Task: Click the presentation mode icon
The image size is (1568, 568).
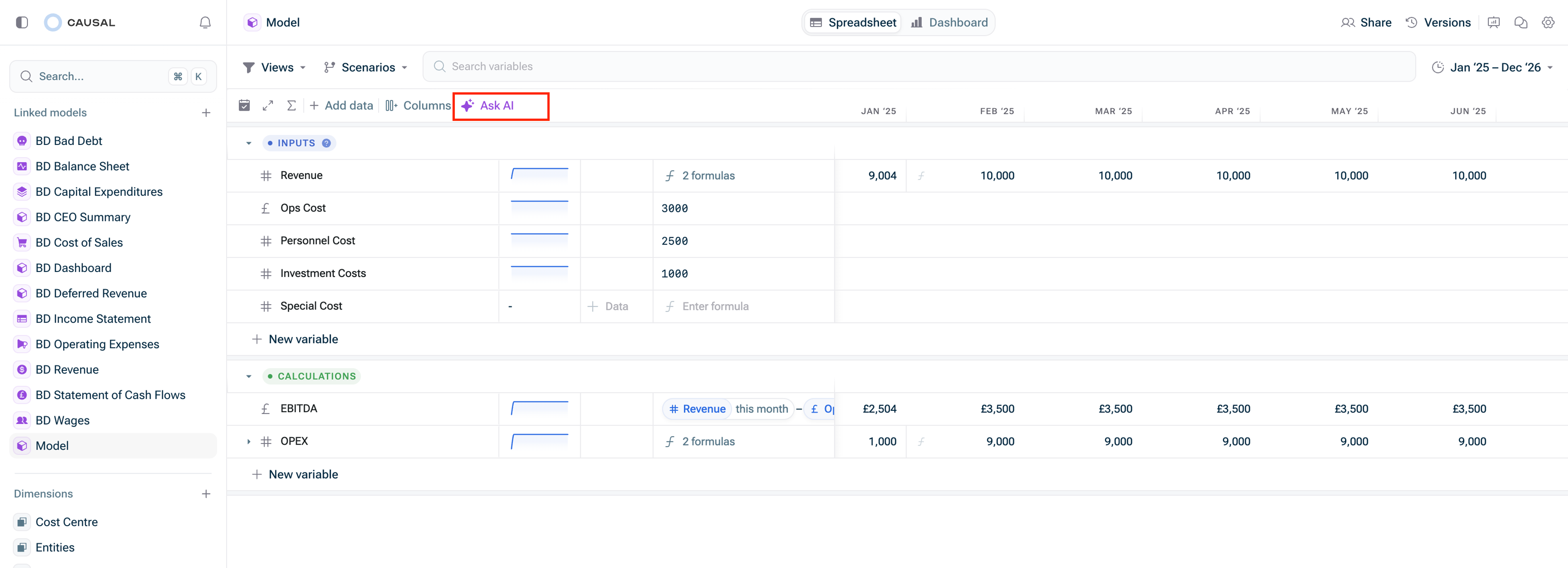Action: tap(1493, 22)
